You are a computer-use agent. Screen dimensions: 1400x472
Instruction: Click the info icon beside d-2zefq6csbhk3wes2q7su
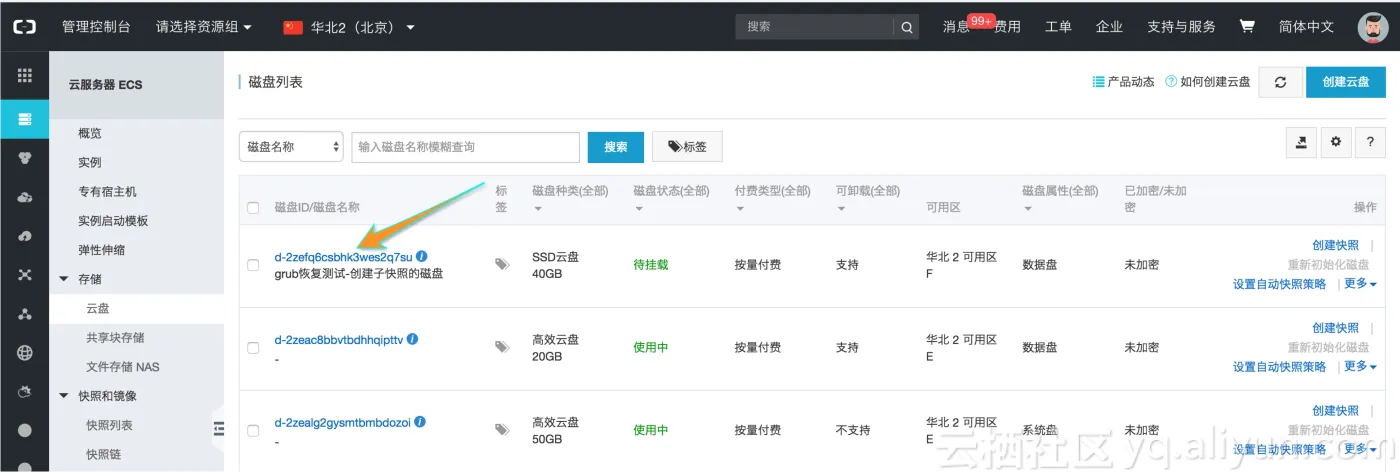[422, 257]
